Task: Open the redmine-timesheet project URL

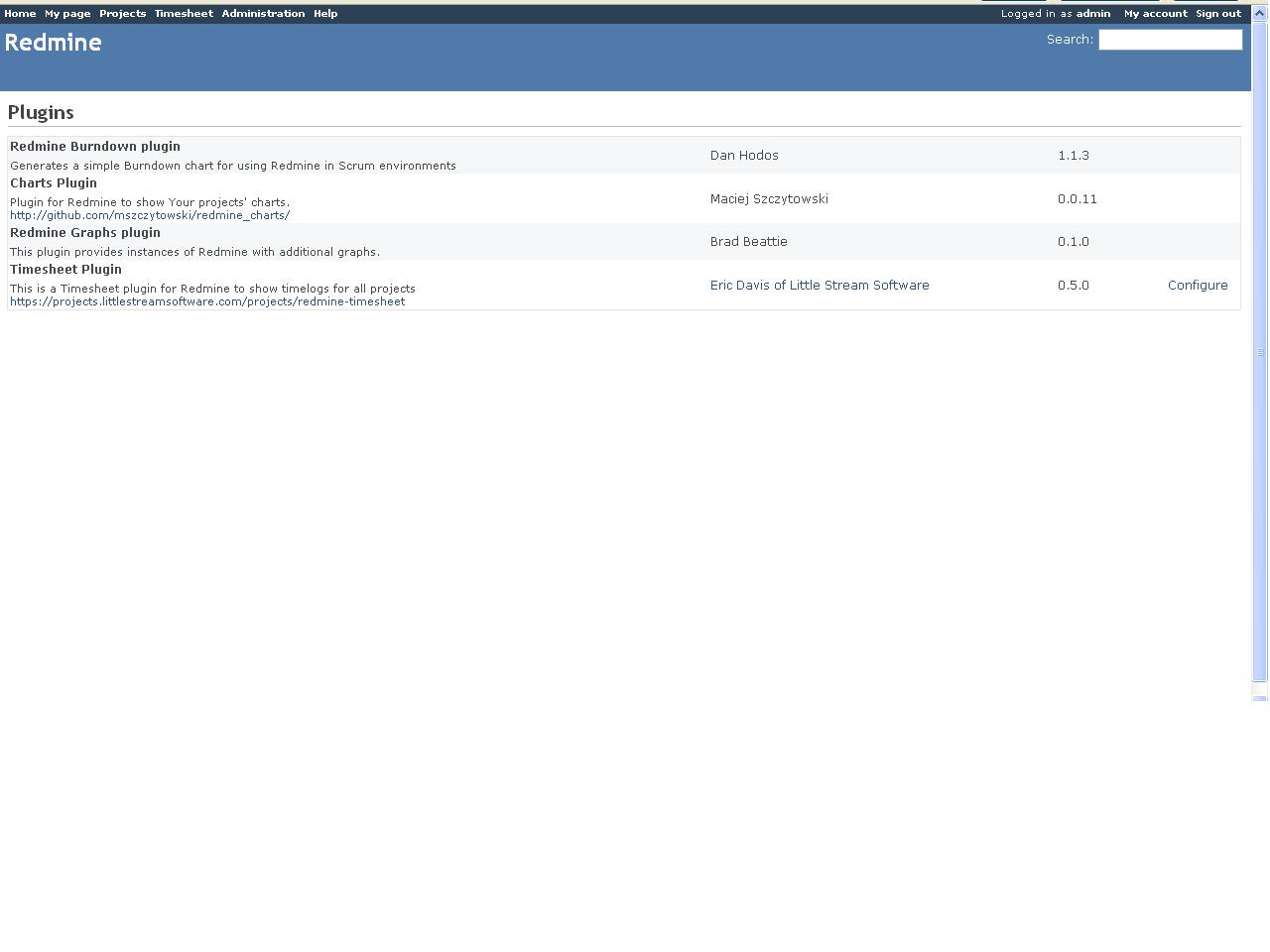Action: [207, 301]
